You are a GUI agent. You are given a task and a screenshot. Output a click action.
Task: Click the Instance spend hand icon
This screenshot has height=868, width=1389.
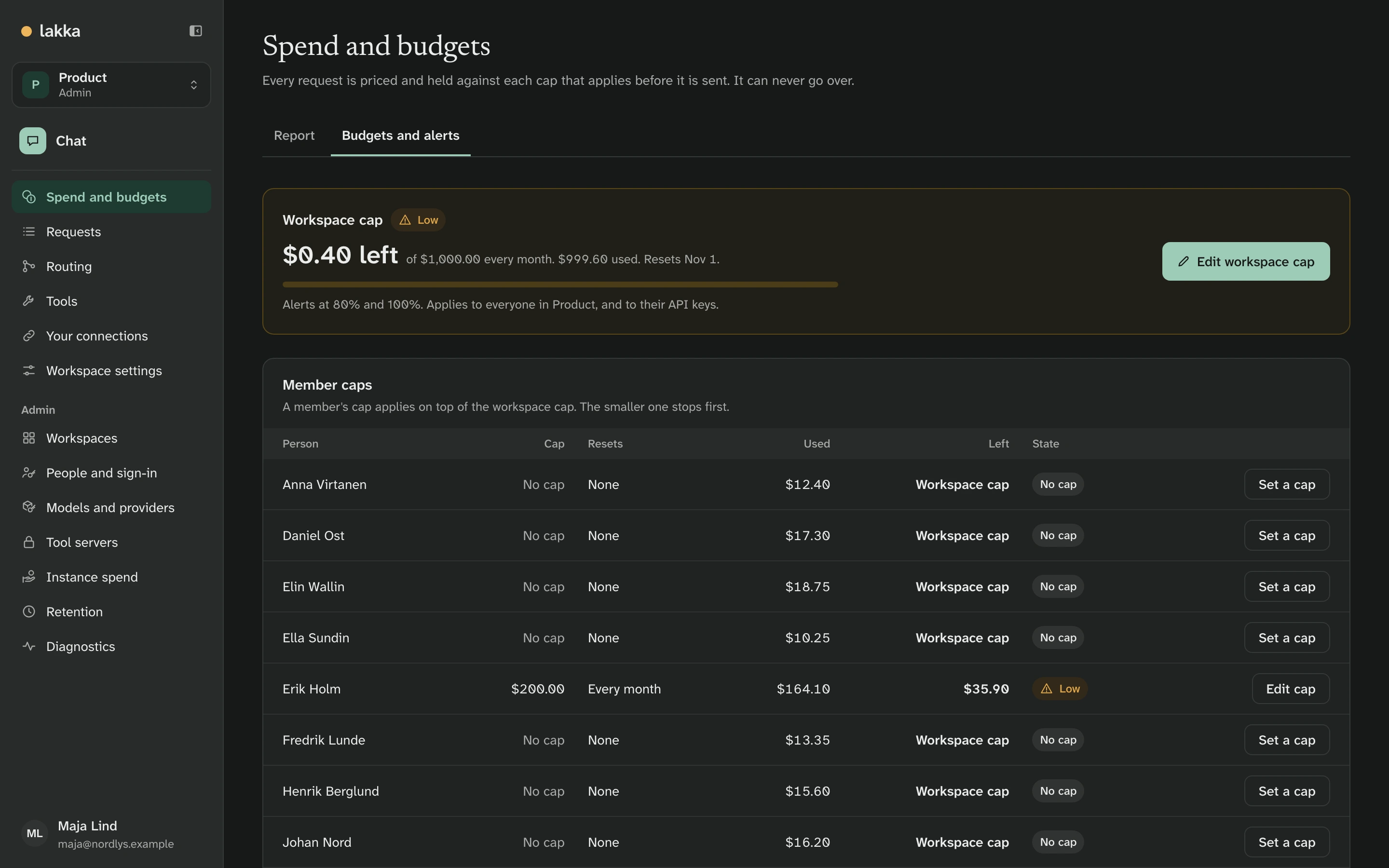coord(29,577)
